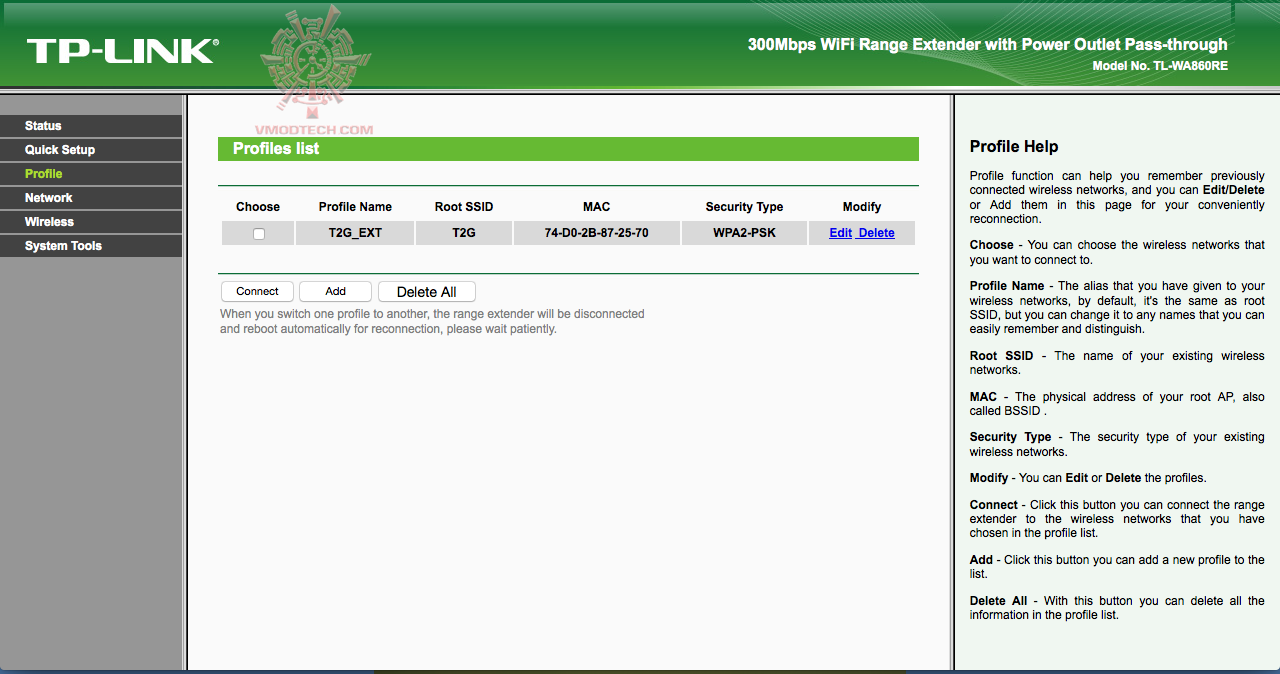1280x674 pixels.
Task: Click the Add profile button
Action: [335, 291]
